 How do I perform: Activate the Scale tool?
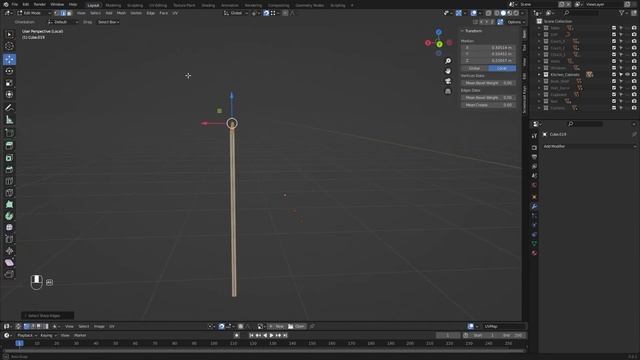(9, 83)
